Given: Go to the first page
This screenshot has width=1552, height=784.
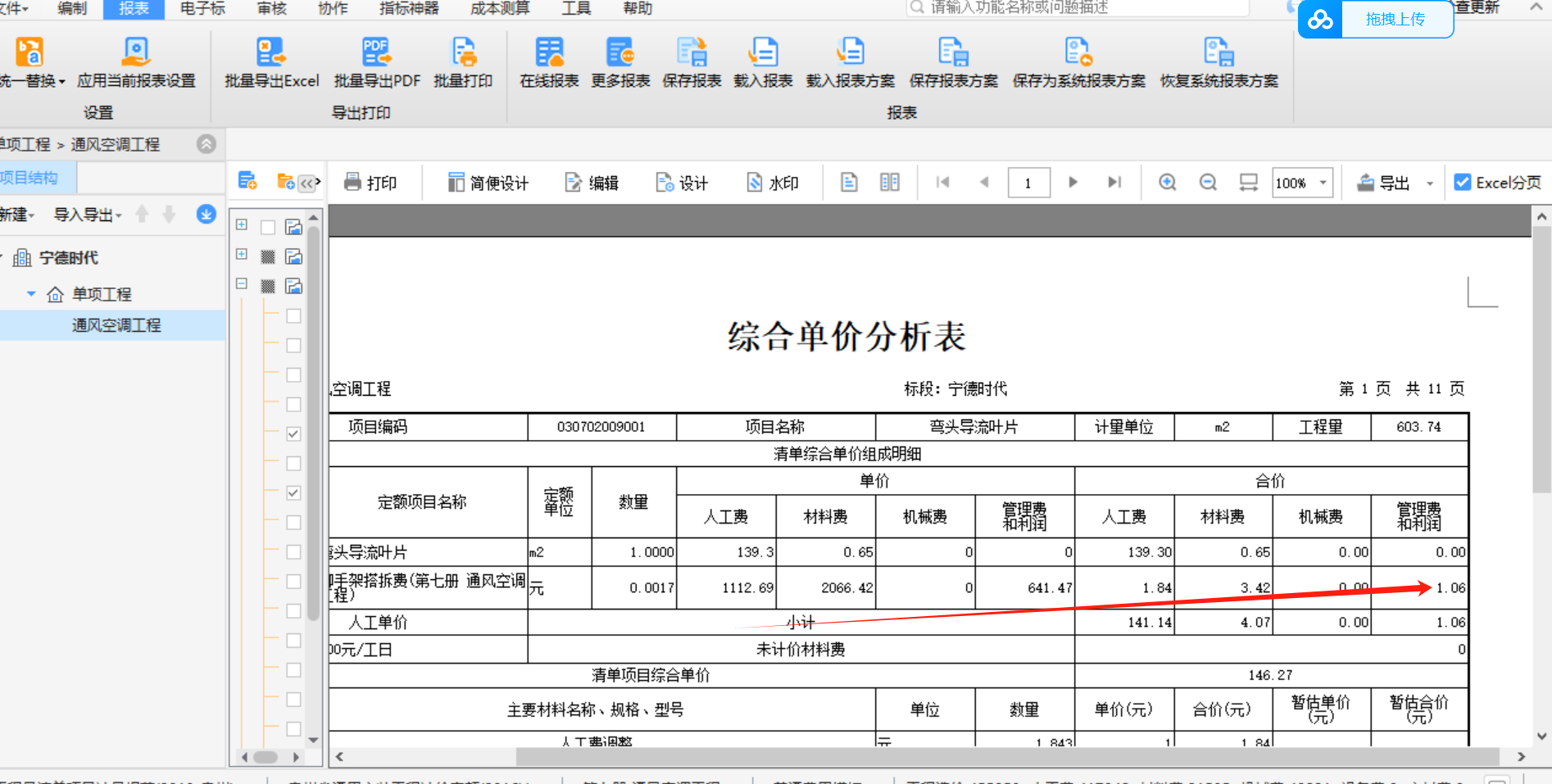Looking at the screenshot, I should point(943,182).
